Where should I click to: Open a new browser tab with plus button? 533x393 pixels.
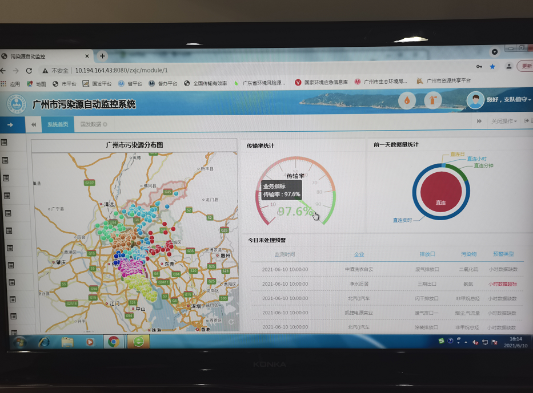pos(102,56)
